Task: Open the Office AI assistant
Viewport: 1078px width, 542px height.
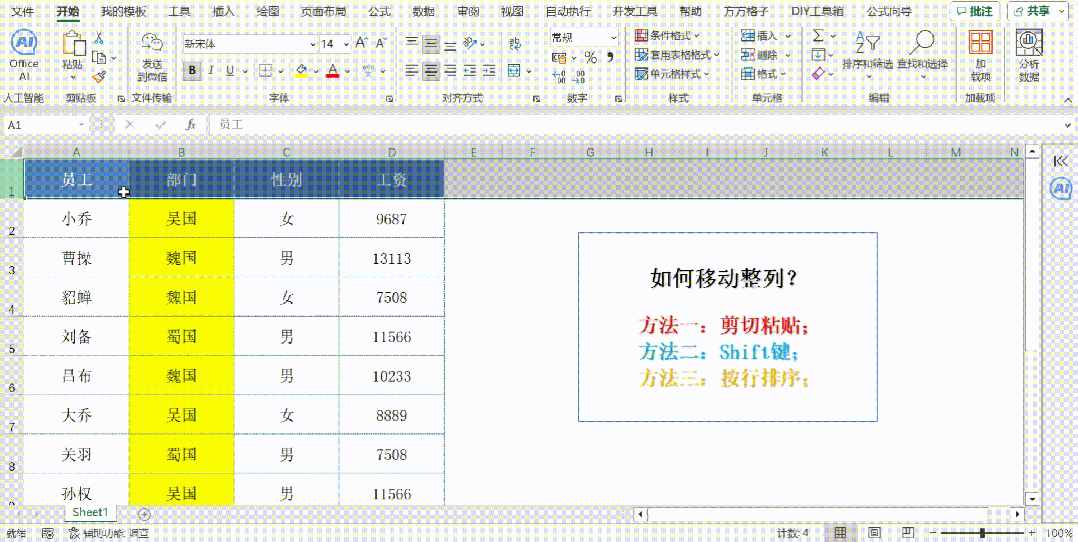Action: point(24,55)
